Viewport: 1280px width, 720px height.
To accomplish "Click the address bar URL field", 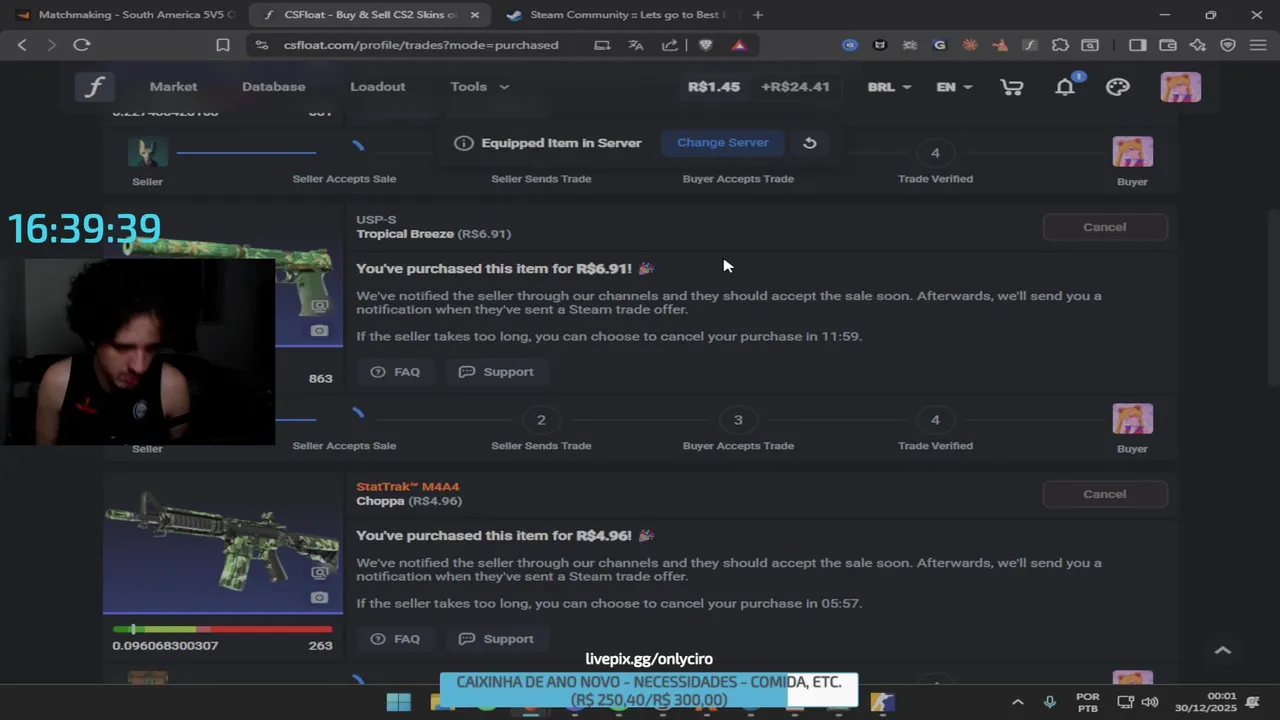I will pyautogui.click(x=420, y=45).
